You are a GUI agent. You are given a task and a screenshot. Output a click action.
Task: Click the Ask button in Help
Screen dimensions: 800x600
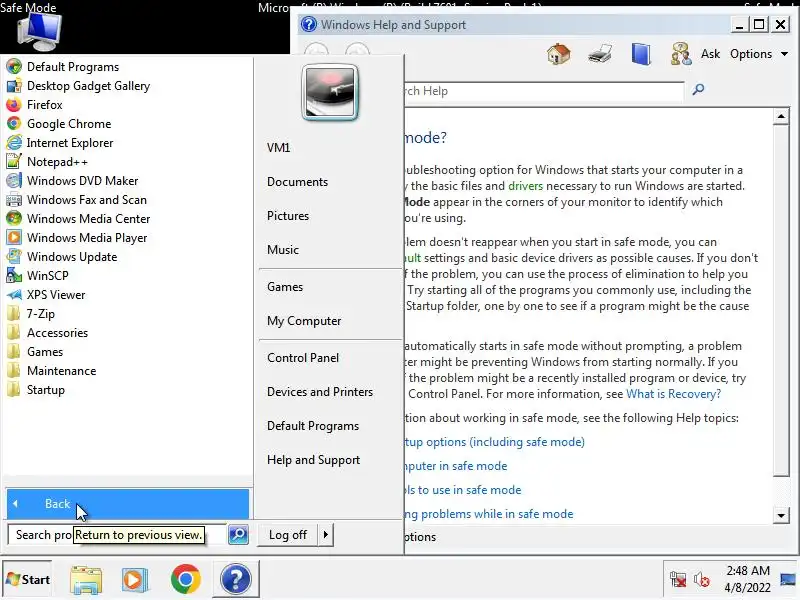tap(695, 54)
